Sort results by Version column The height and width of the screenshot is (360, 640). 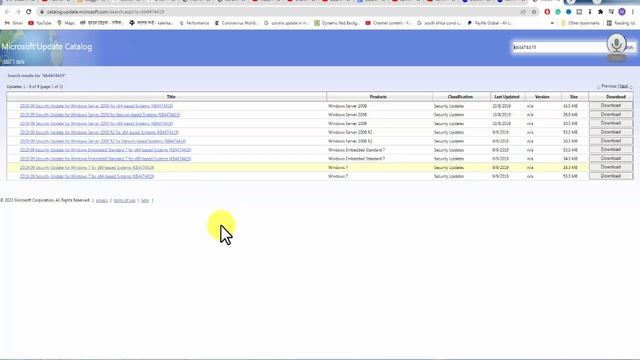click(542, 97)
